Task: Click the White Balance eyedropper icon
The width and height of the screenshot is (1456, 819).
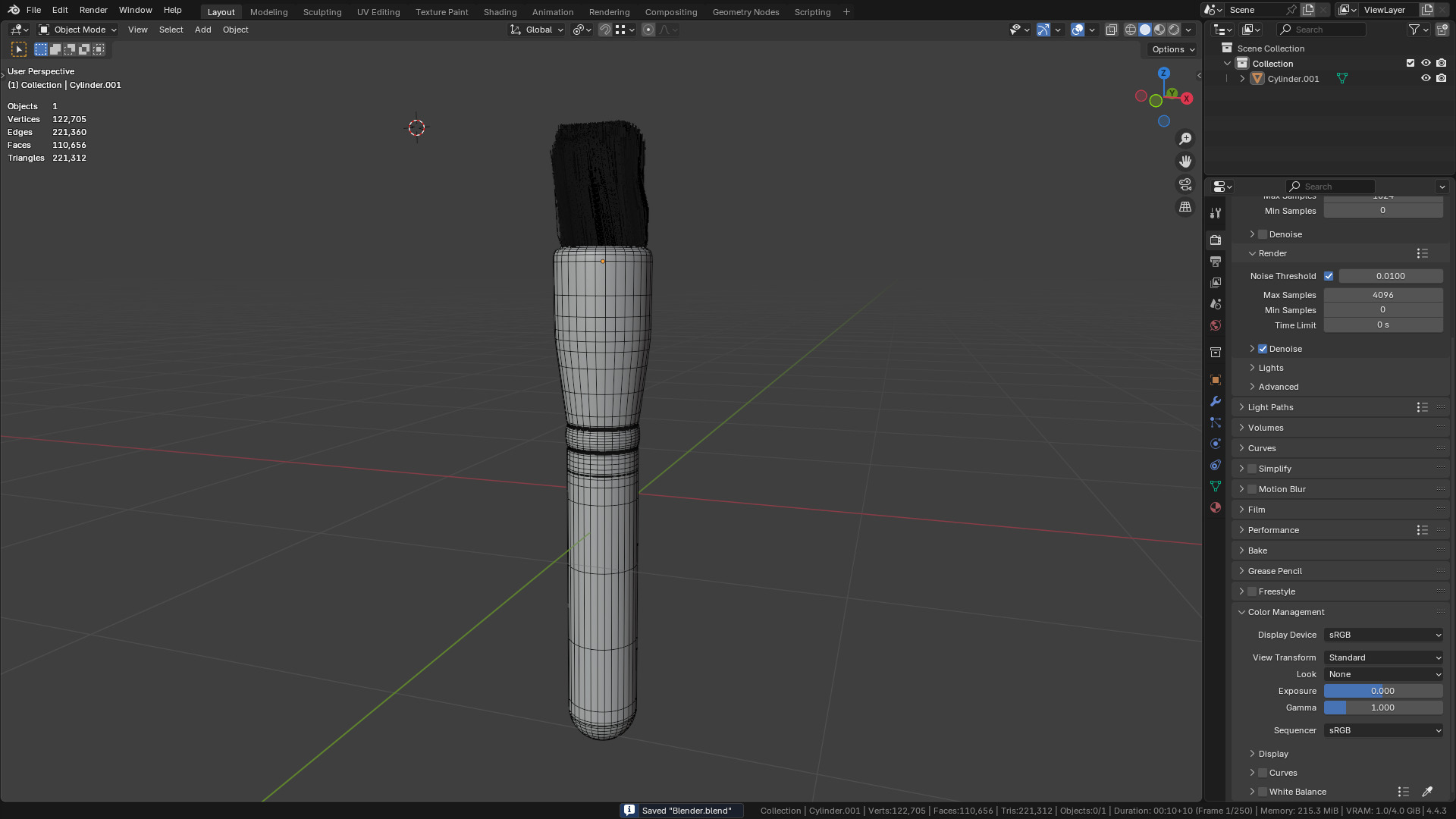Action: tap(1427, 792)
